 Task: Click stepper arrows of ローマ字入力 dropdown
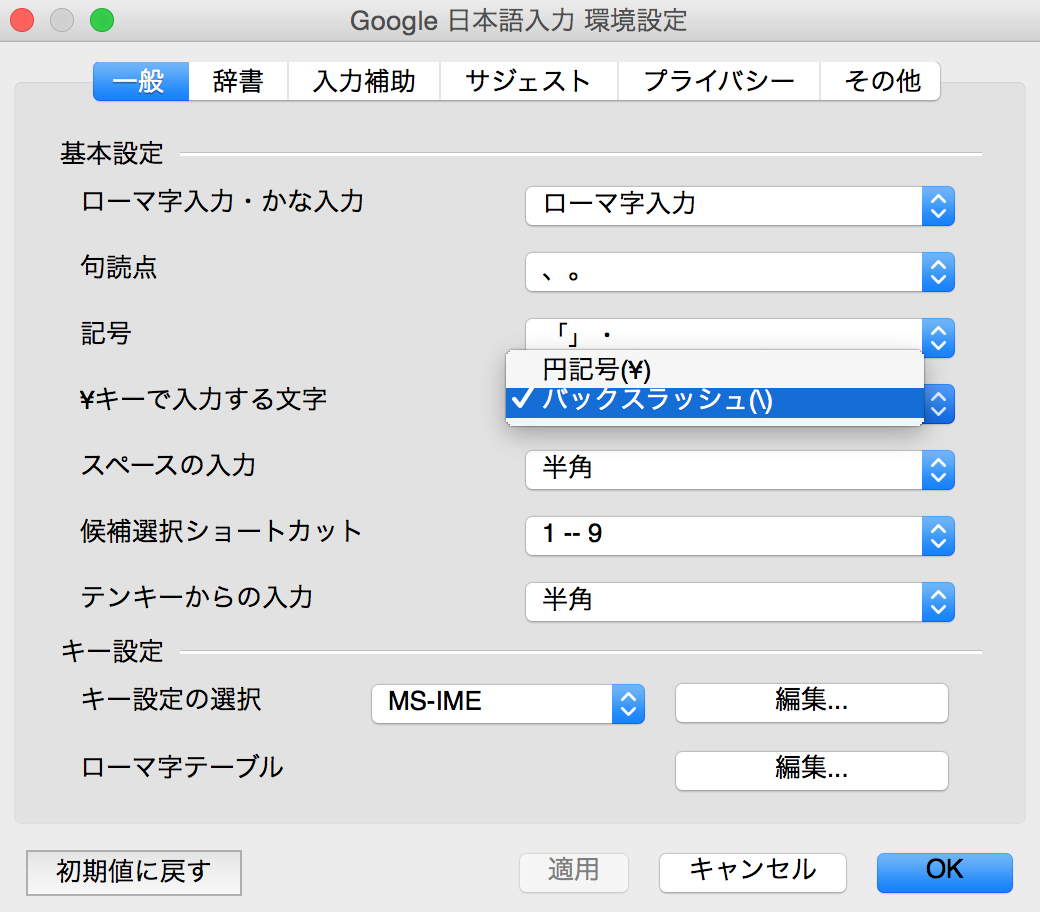pyautogui.click(x=938, y=206)
